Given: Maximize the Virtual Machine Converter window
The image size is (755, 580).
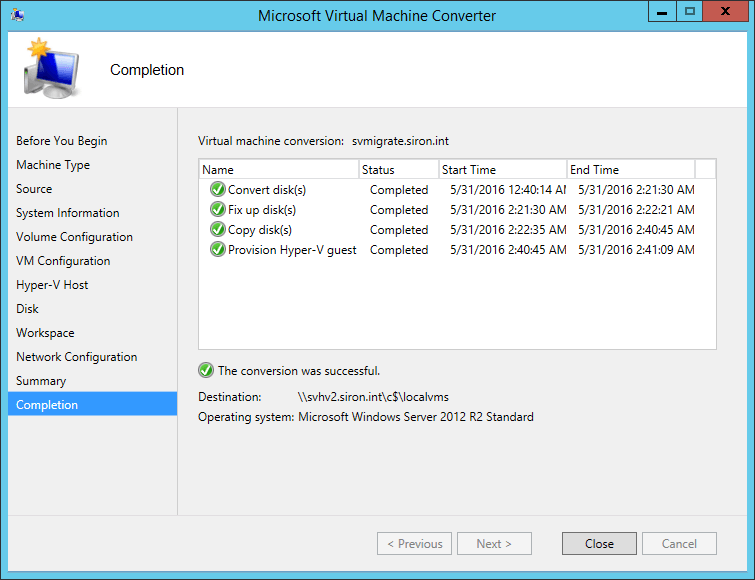Looking at the screenshot, I should click(x=690, y=12).
